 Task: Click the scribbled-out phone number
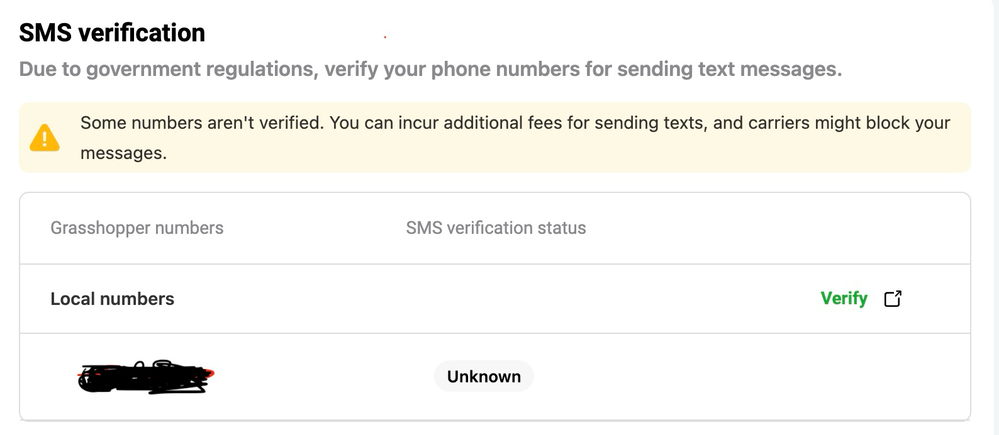pos(146,376)
